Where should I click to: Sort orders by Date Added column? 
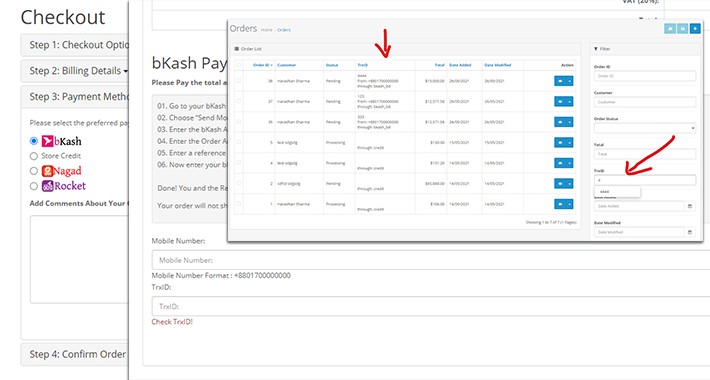460,65
